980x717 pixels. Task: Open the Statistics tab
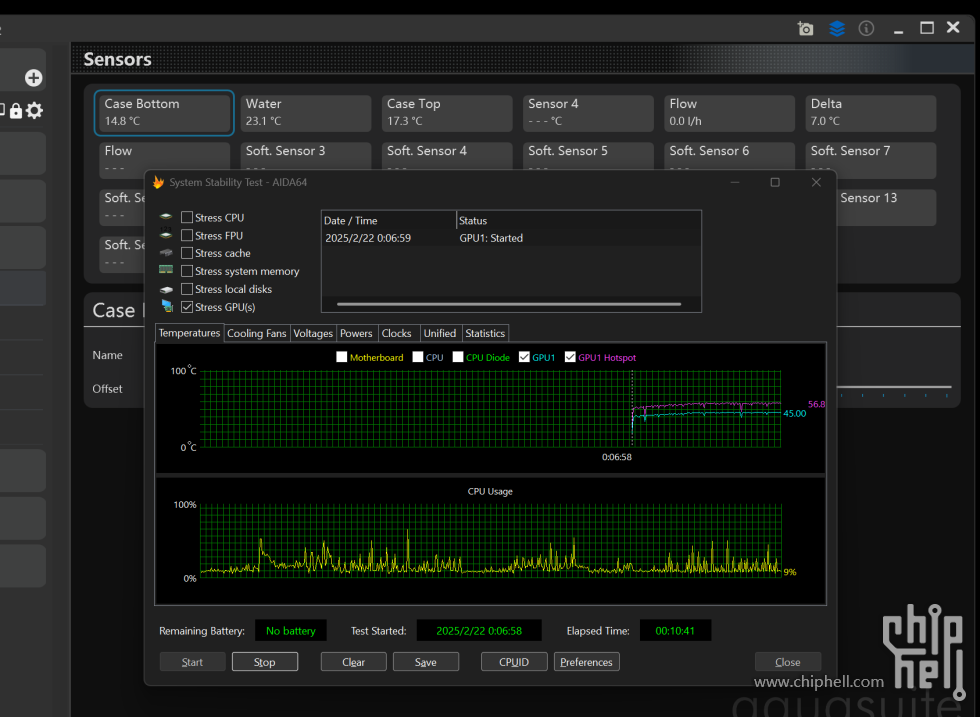coord(485,333)
